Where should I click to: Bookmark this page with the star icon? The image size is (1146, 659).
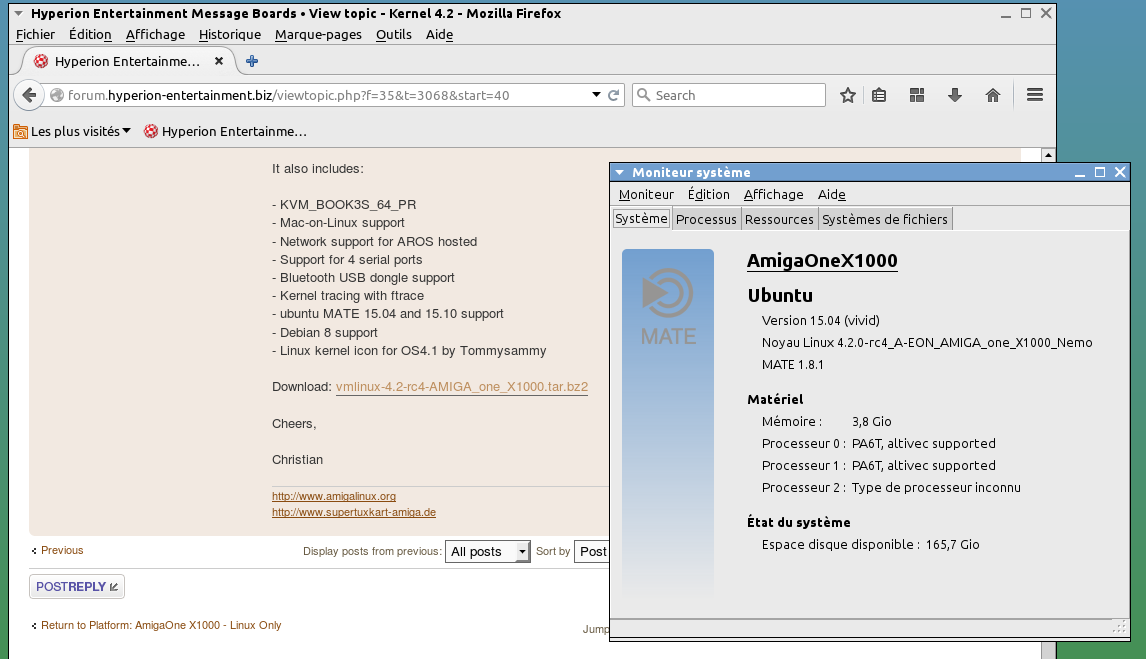[848, 95]
